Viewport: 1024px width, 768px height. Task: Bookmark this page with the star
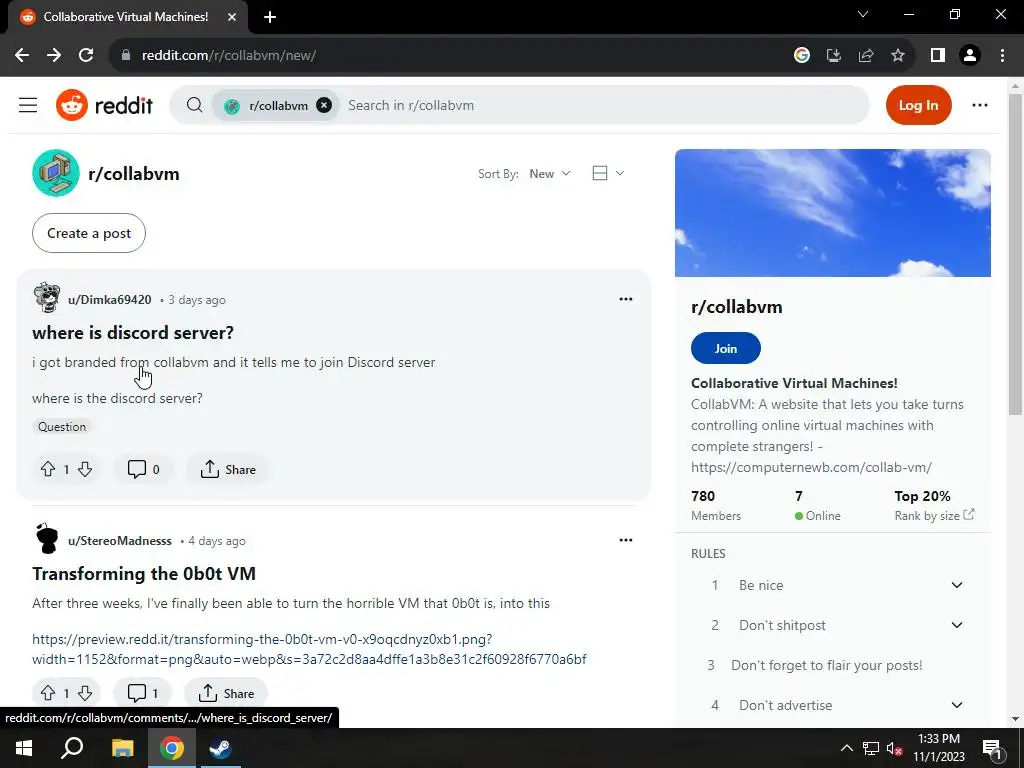click(x=898, y=56)
